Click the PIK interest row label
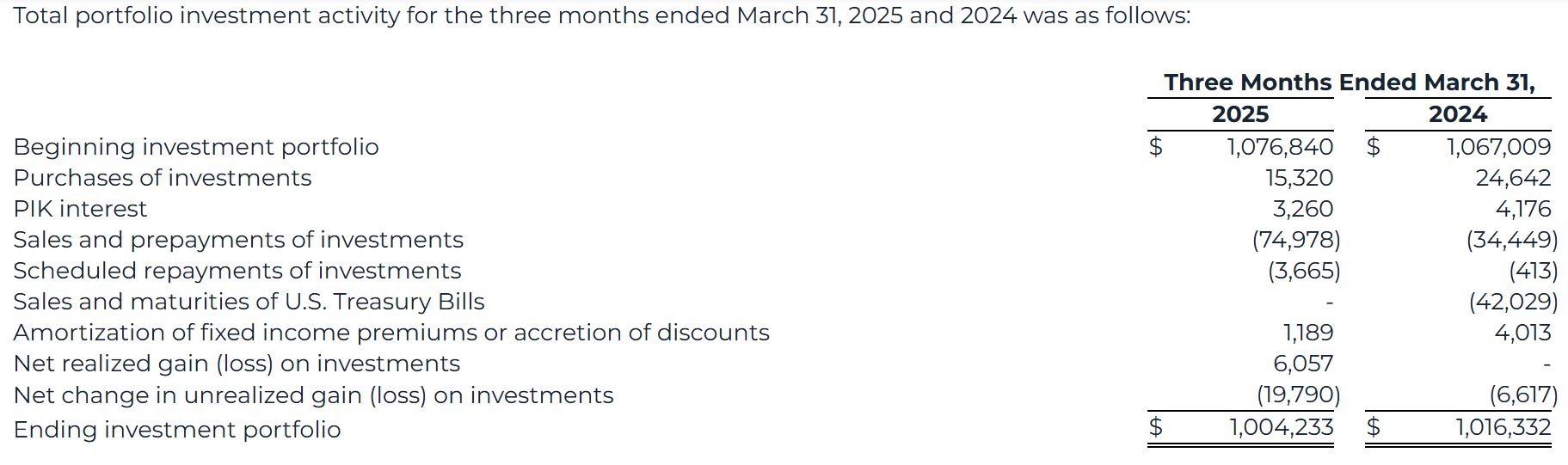This screenshot has height=465, width=1568. pos(80,209)
